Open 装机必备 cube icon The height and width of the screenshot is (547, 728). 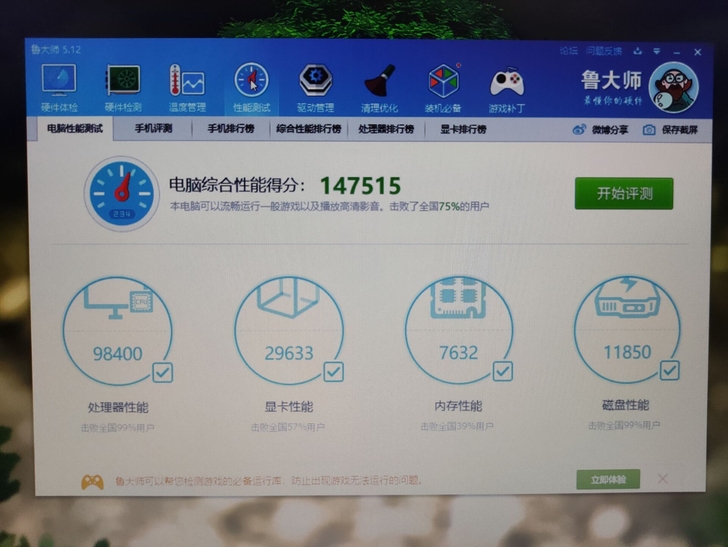pyautogui.click(x=443, y=88)
